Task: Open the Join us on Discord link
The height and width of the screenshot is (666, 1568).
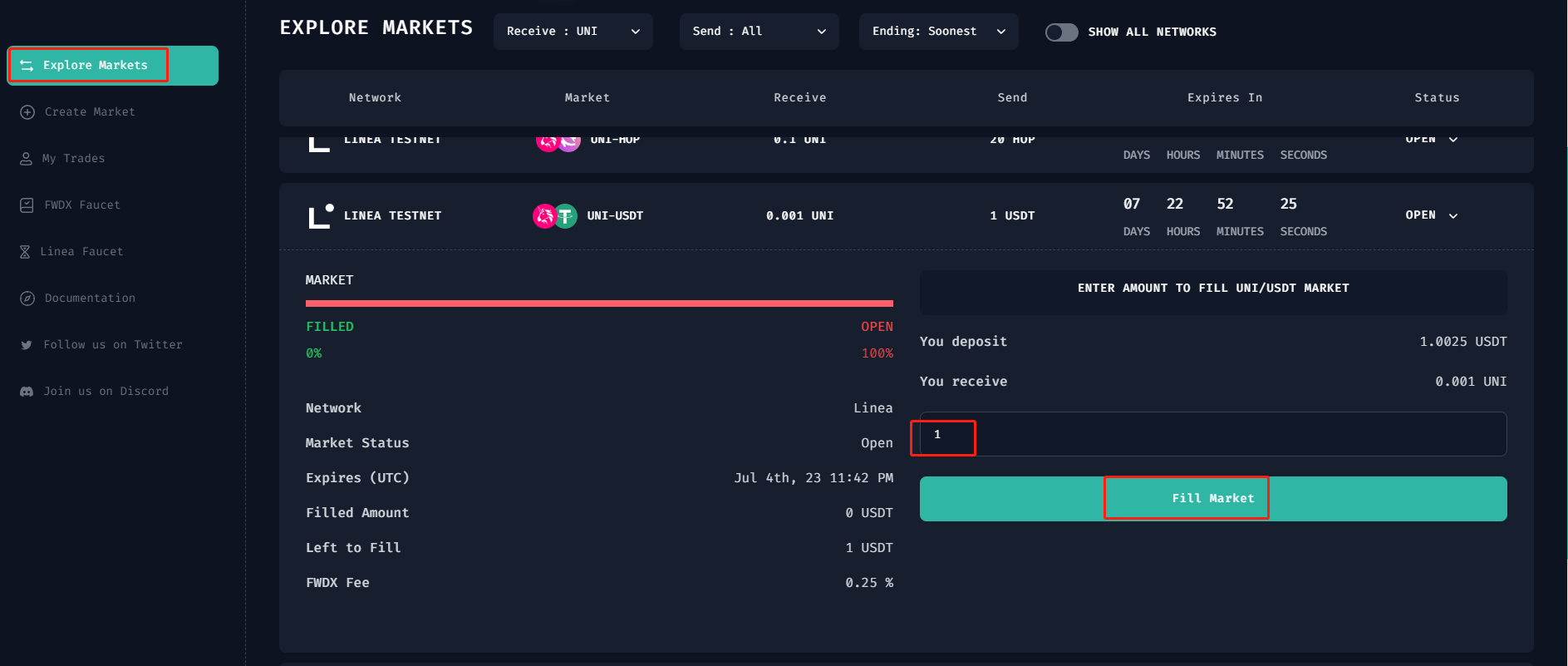Action: pos(106,392)
